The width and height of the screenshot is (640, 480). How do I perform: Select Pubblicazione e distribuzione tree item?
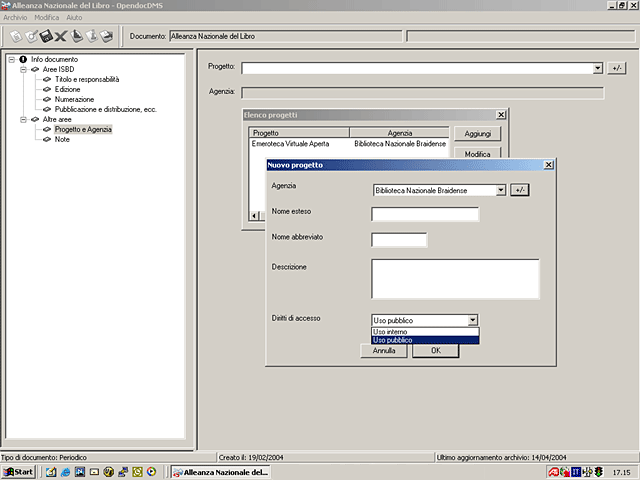pyautogui.click(x=106, y=109)
